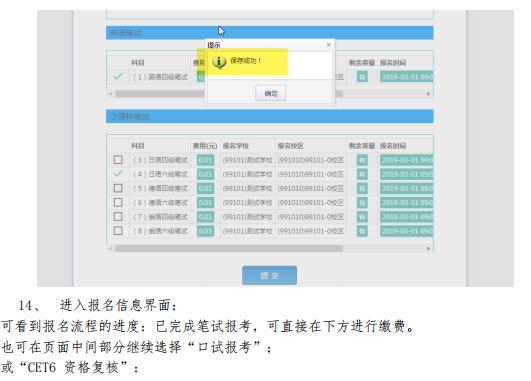
Task: Click the (99101)测试学校 cell in row (6)
Action: coord(247,203)
